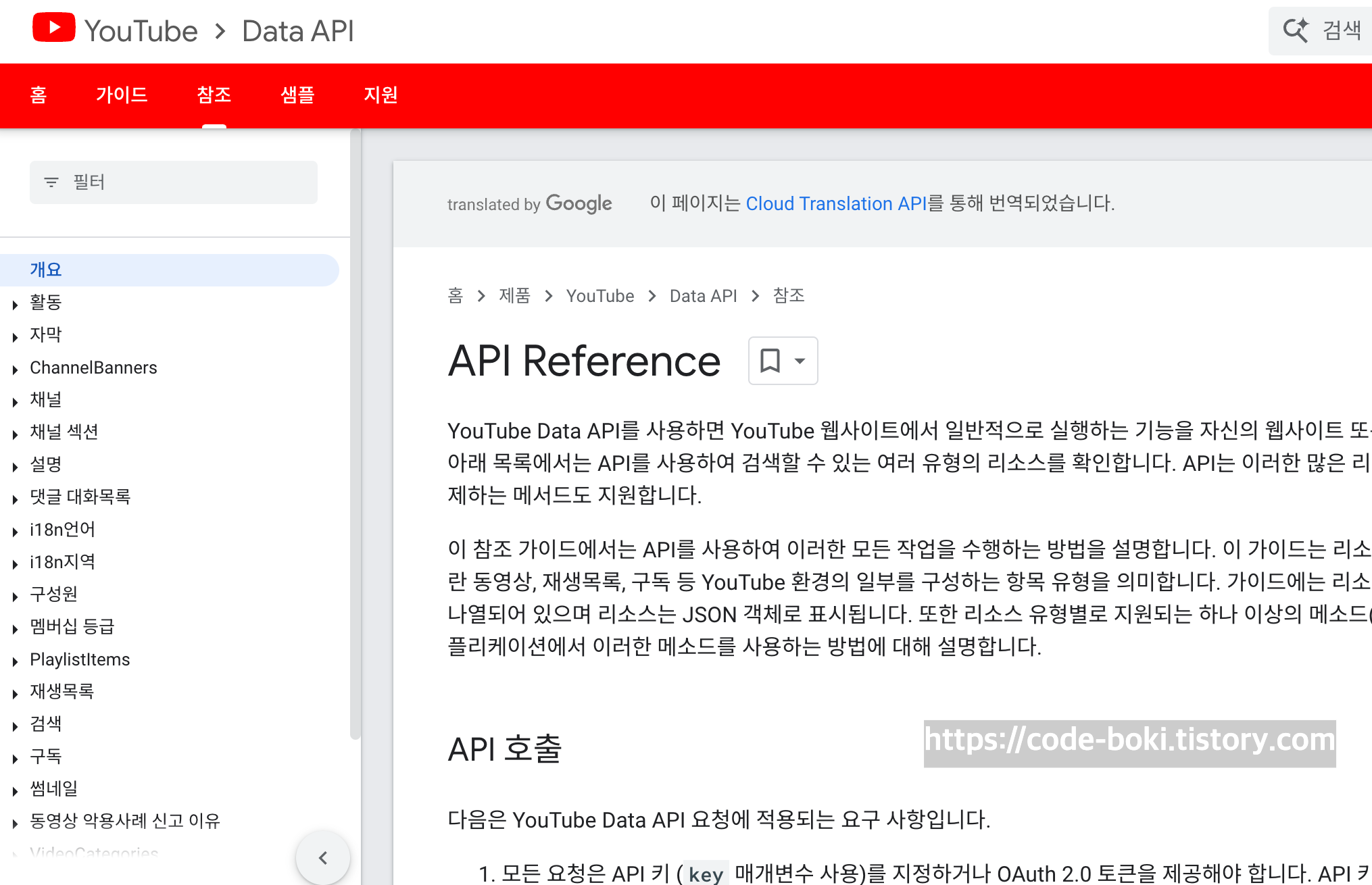1372x885 pixels.
Task: Click the YouTube logo icon
Action: pos(53,28)
